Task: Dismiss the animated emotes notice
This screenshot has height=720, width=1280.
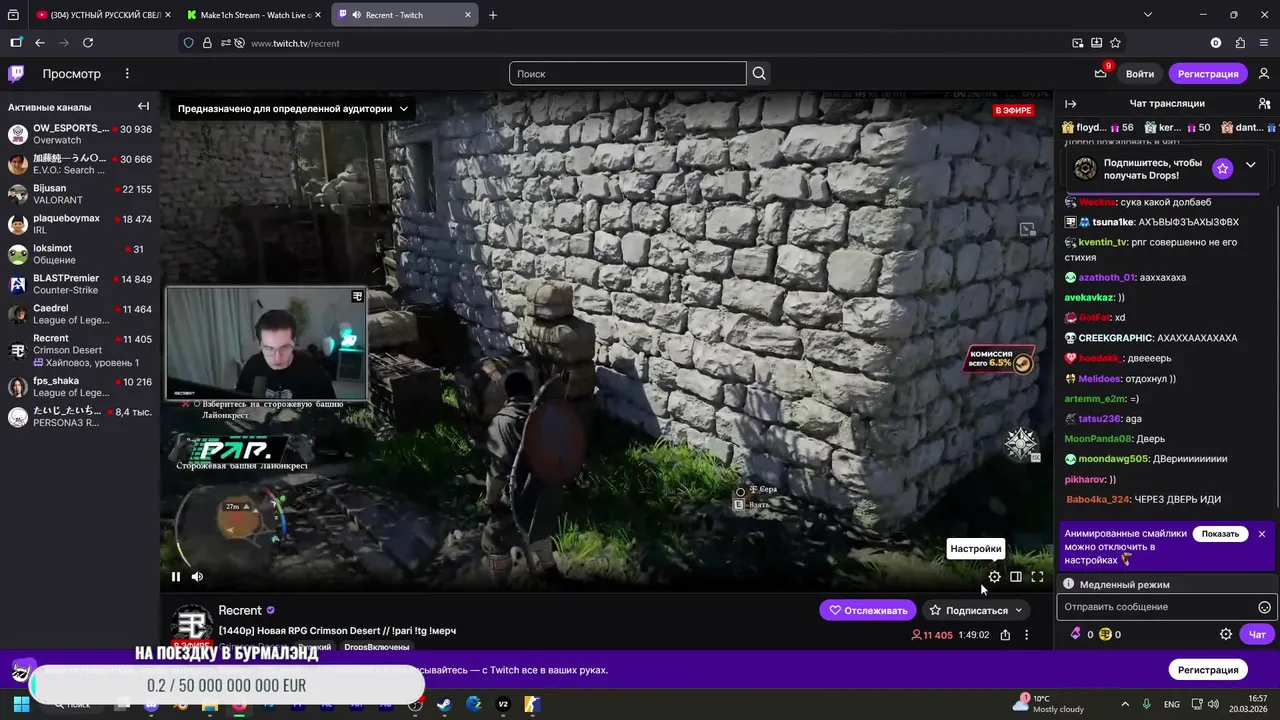Action: pos(1262,534)
